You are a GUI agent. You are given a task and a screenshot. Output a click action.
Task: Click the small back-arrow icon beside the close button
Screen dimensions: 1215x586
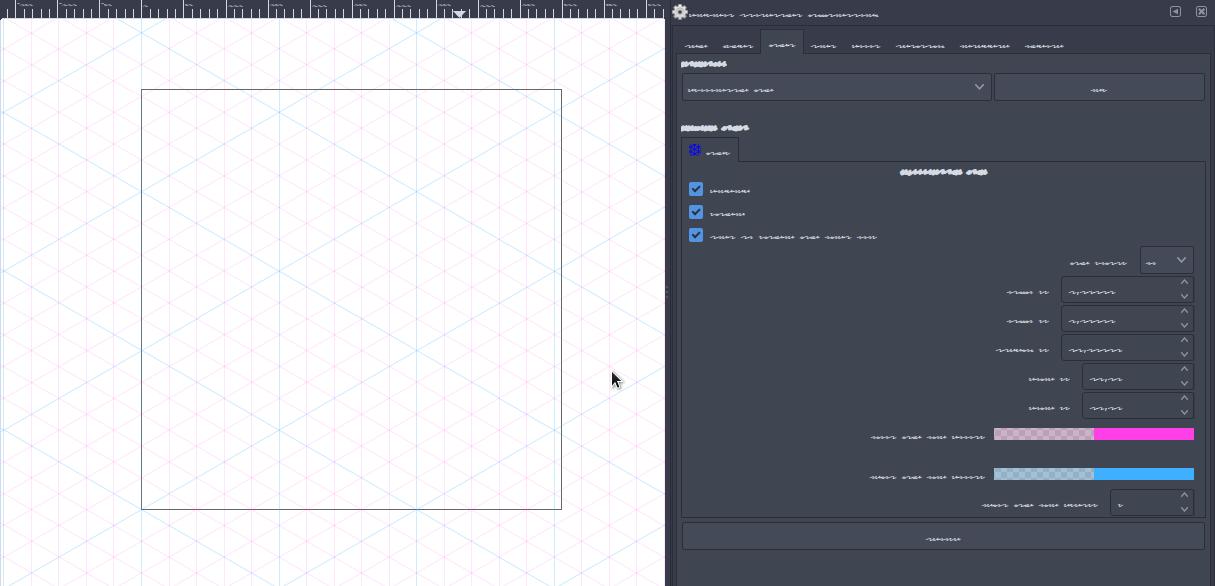1174,11
